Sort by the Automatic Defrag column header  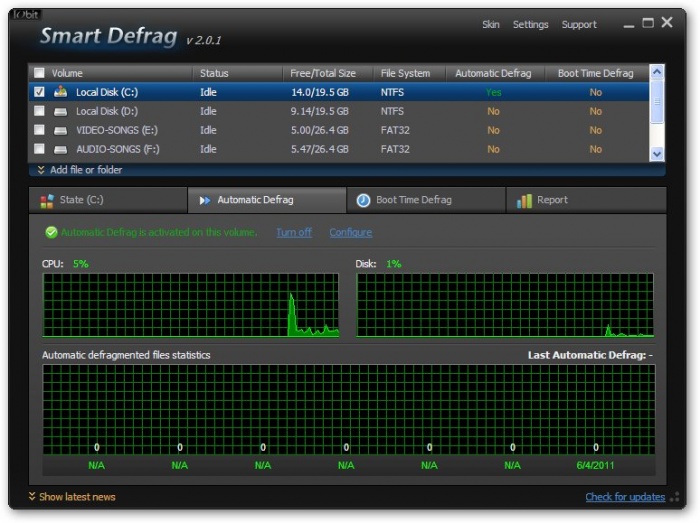493,73
